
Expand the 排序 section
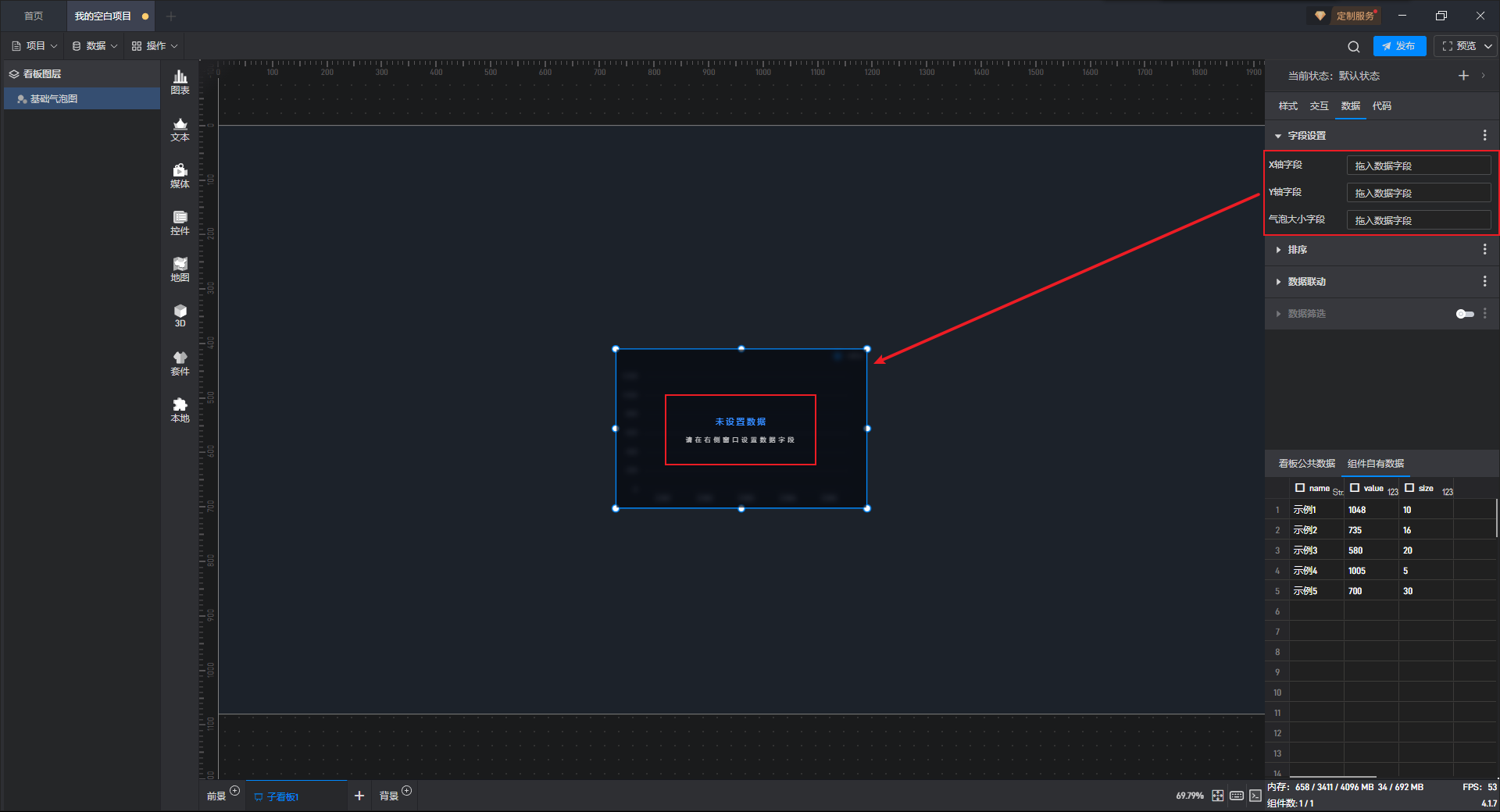point(1278,250)
